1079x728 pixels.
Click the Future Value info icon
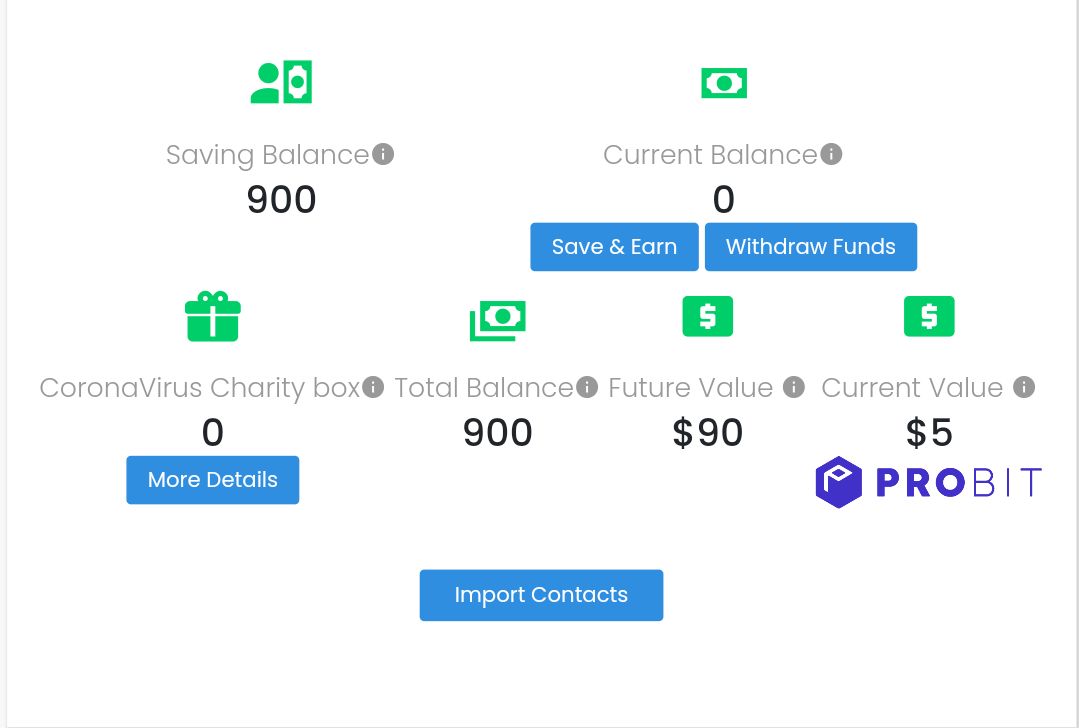coord(793,387)
